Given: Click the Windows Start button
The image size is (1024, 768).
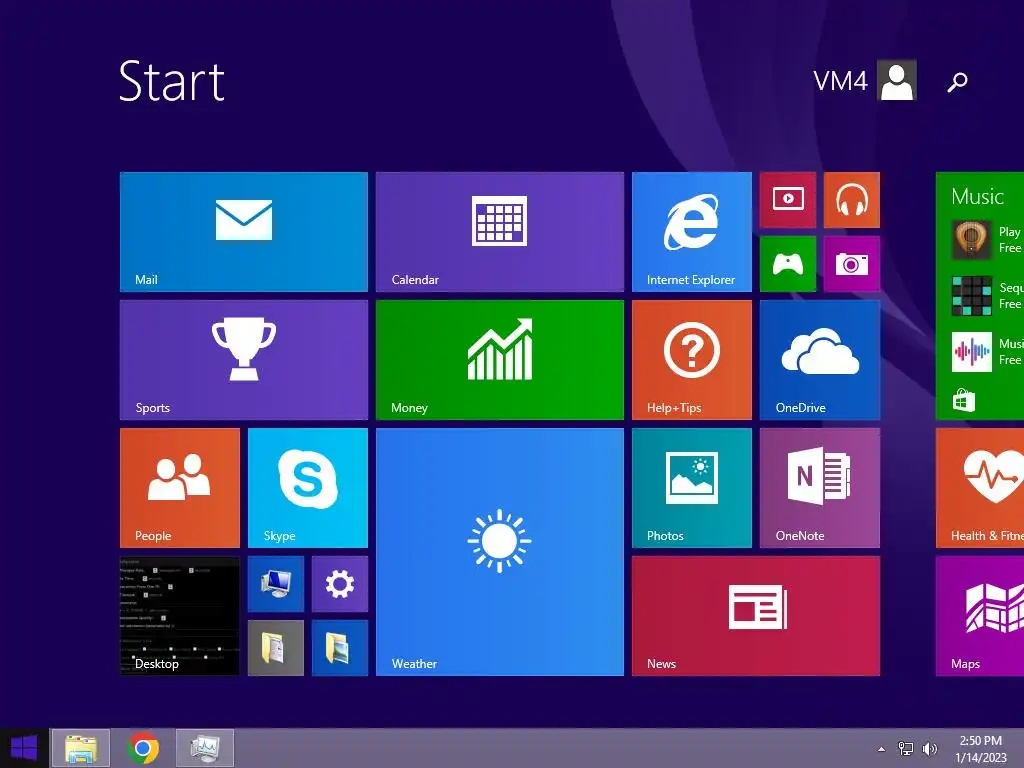Looking at the screenshot, I should (24, 748).
